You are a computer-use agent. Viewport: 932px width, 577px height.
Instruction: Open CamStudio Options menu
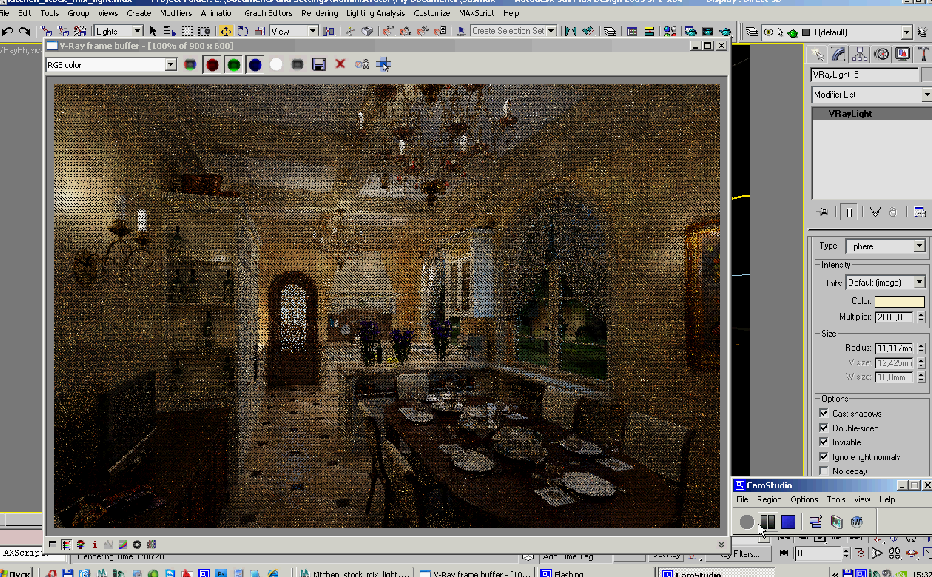(x=804, y=500)
